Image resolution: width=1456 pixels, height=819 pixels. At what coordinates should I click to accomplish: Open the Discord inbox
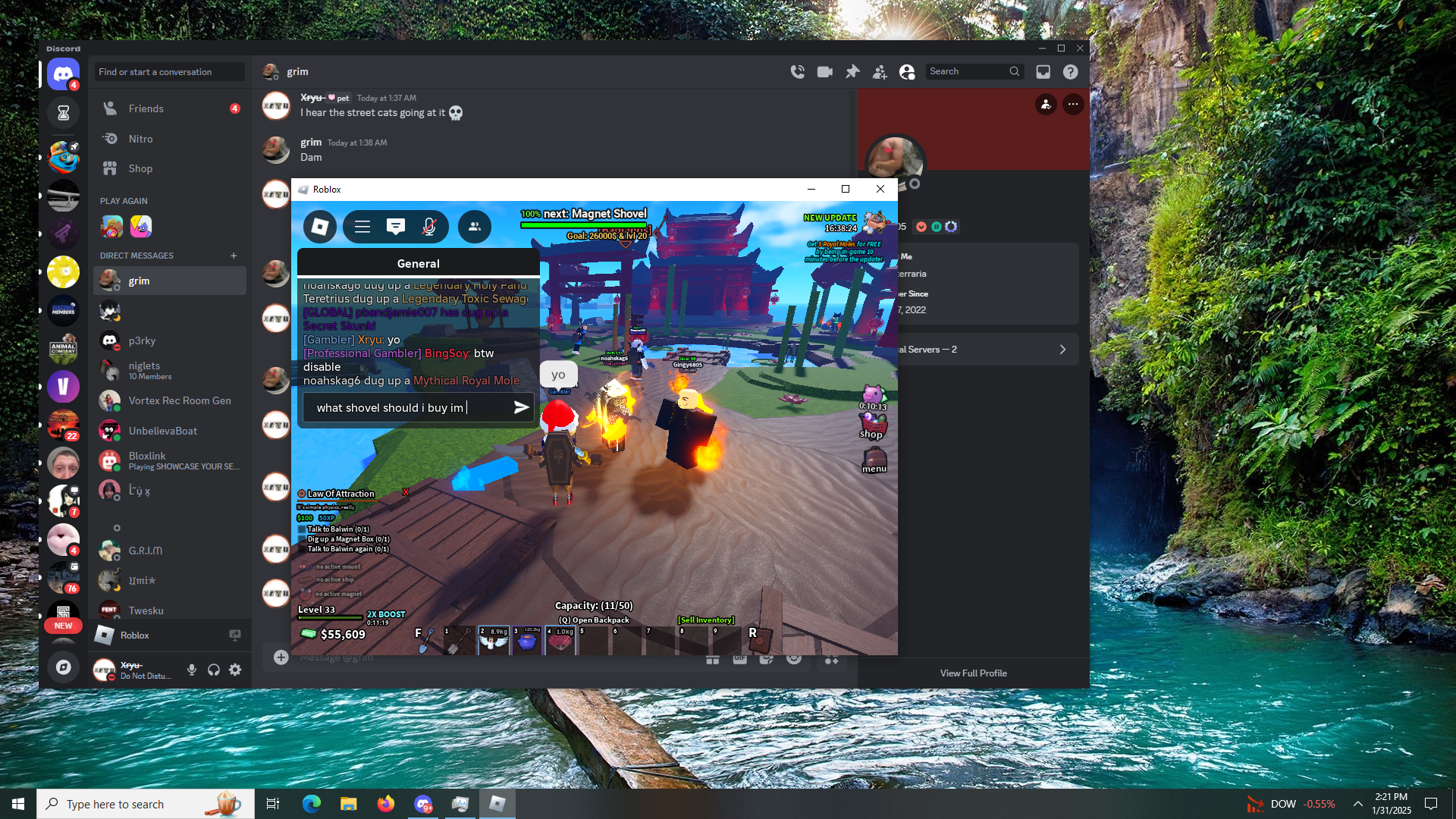(1043, 71)
